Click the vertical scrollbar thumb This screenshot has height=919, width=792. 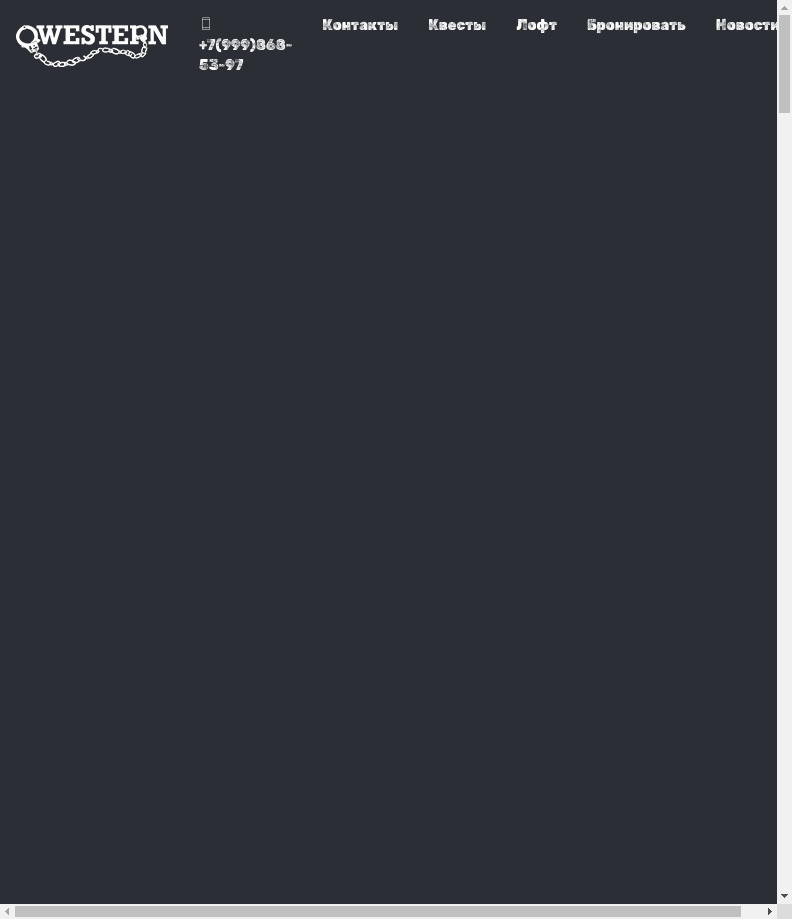point(784,64)
